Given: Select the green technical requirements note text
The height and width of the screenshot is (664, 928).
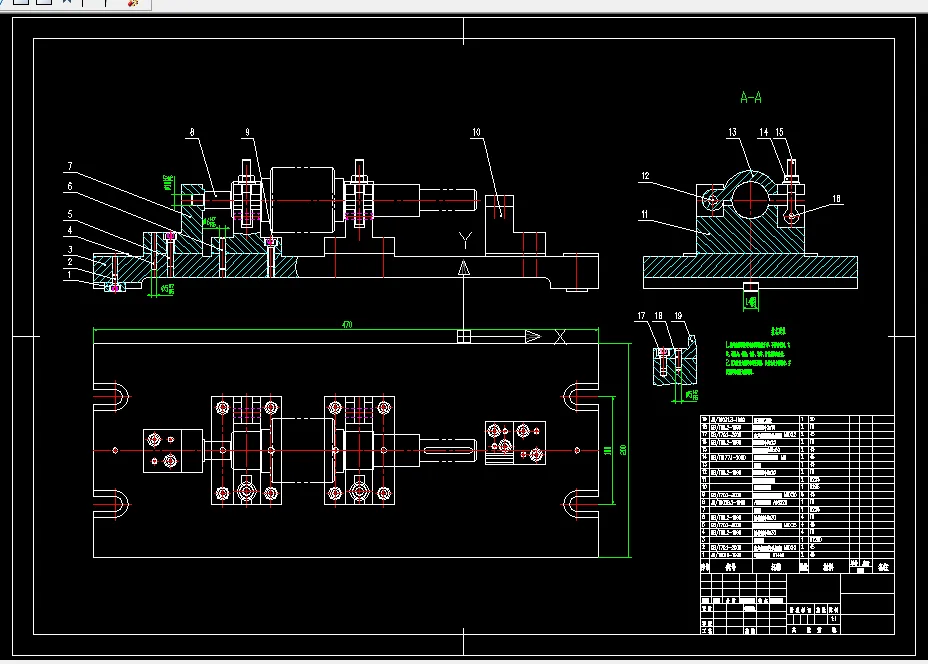Looking at the screenshot, I should pyautogui.click(x=758, y=353).
